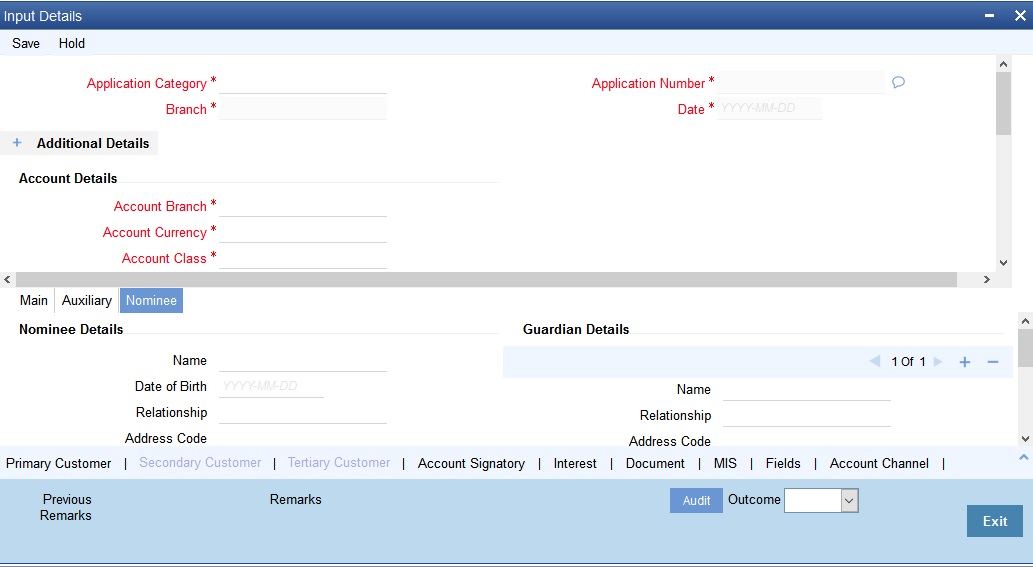Click the Application Number field

(x=800, y=83)
